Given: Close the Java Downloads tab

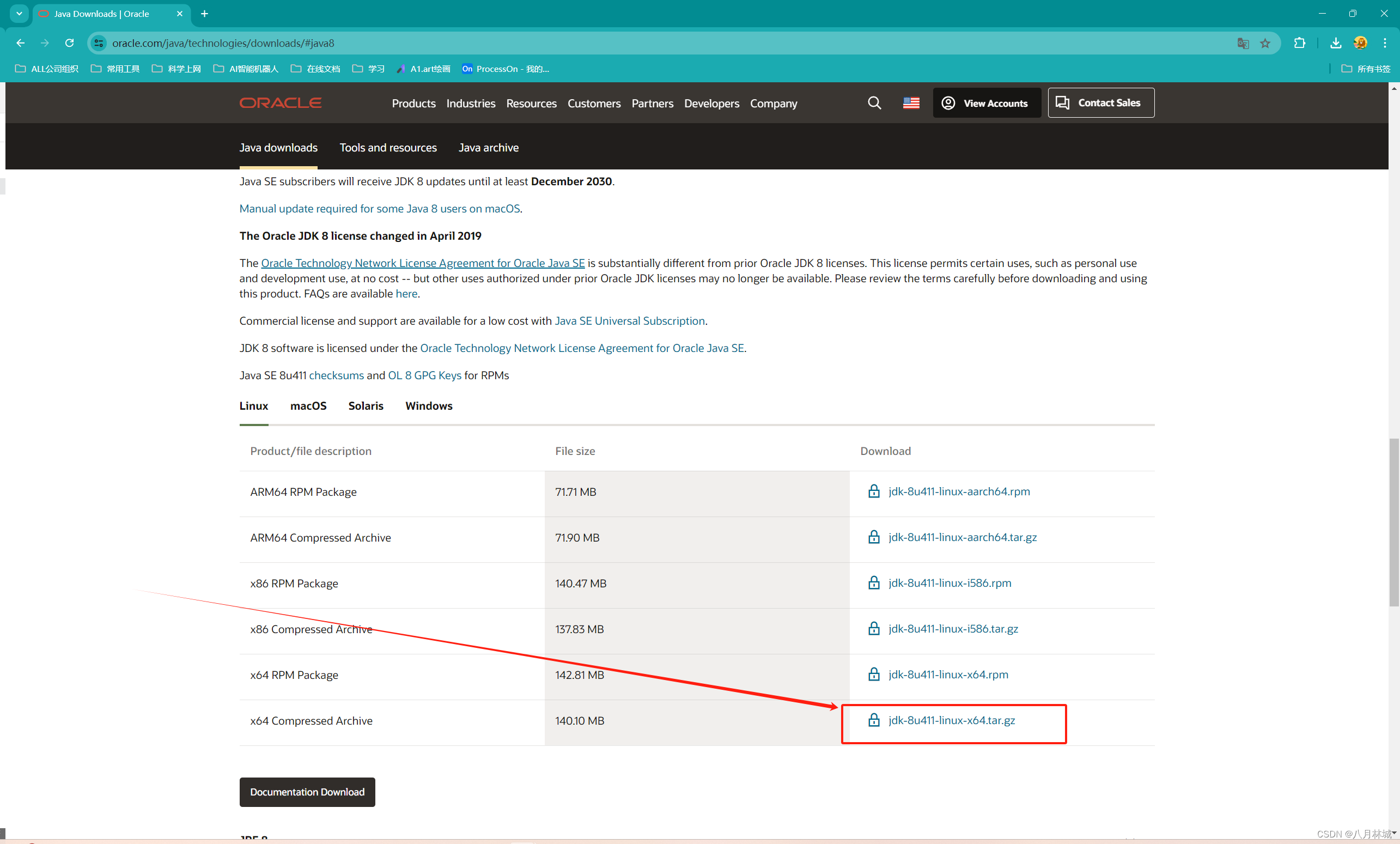Looking at the screenshot, I should pos(180,14).
